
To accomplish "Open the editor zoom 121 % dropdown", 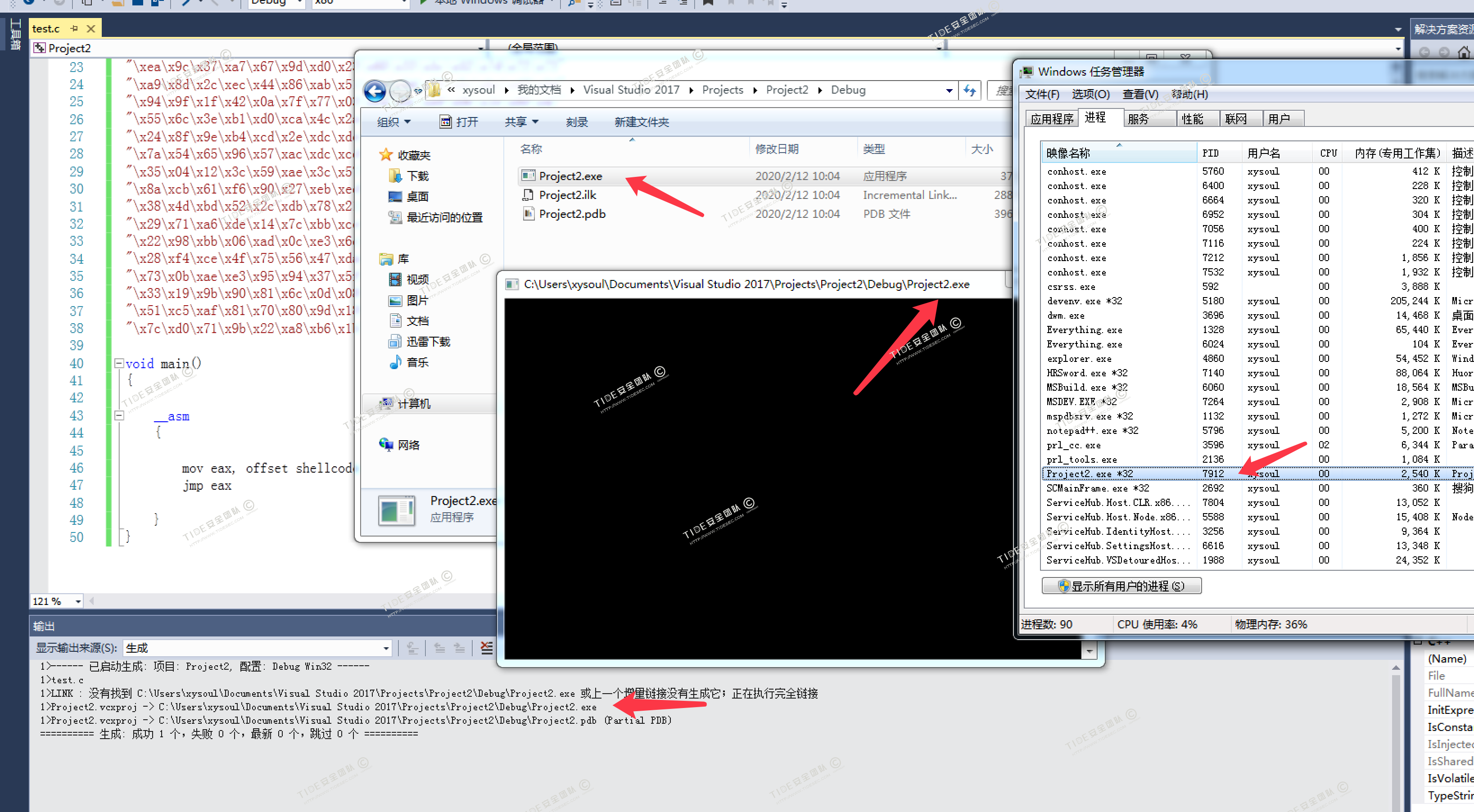I will tap(78, 601).
